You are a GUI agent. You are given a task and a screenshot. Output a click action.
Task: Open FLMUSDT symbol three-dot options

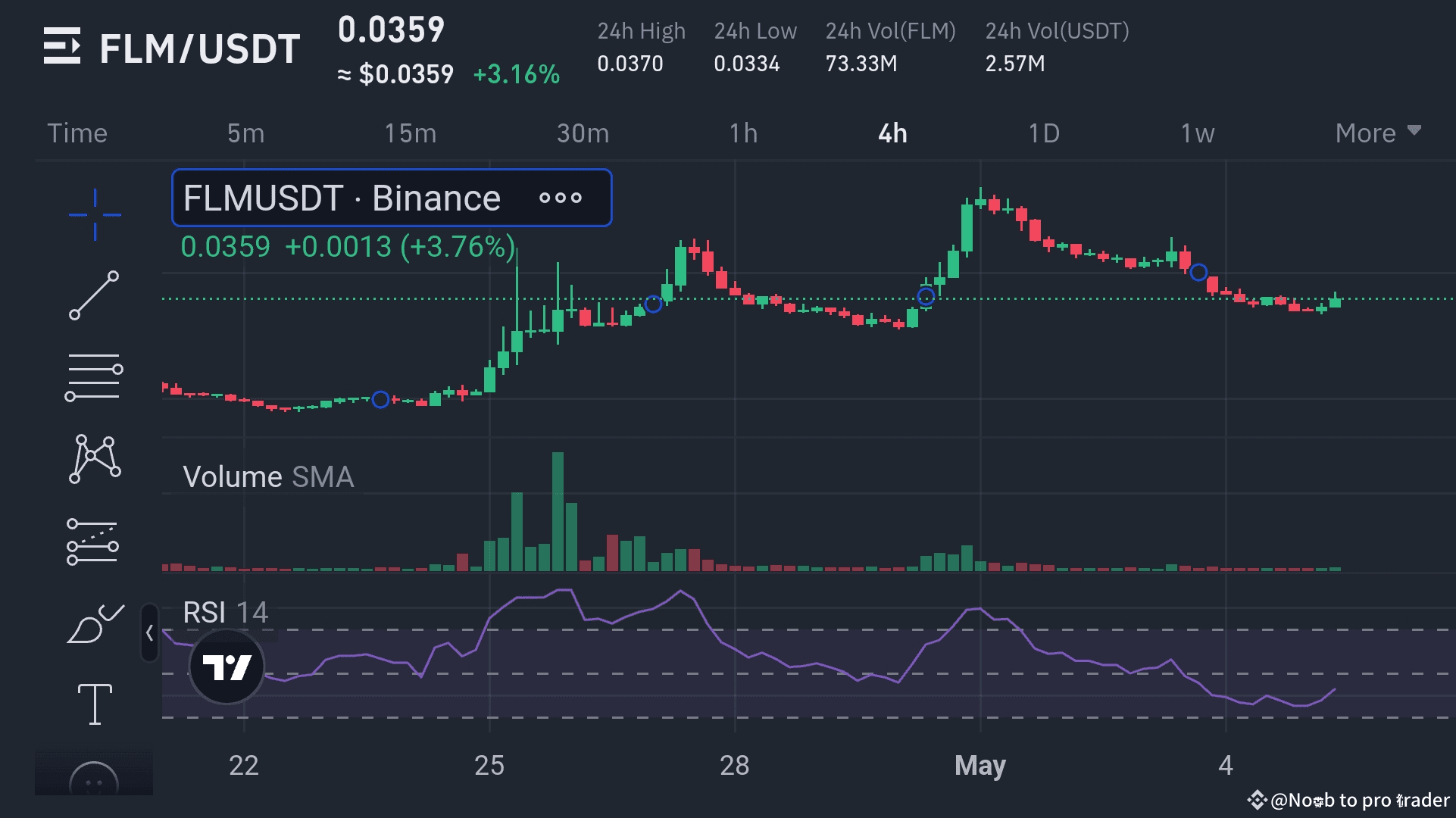click(x=561, y=198)
